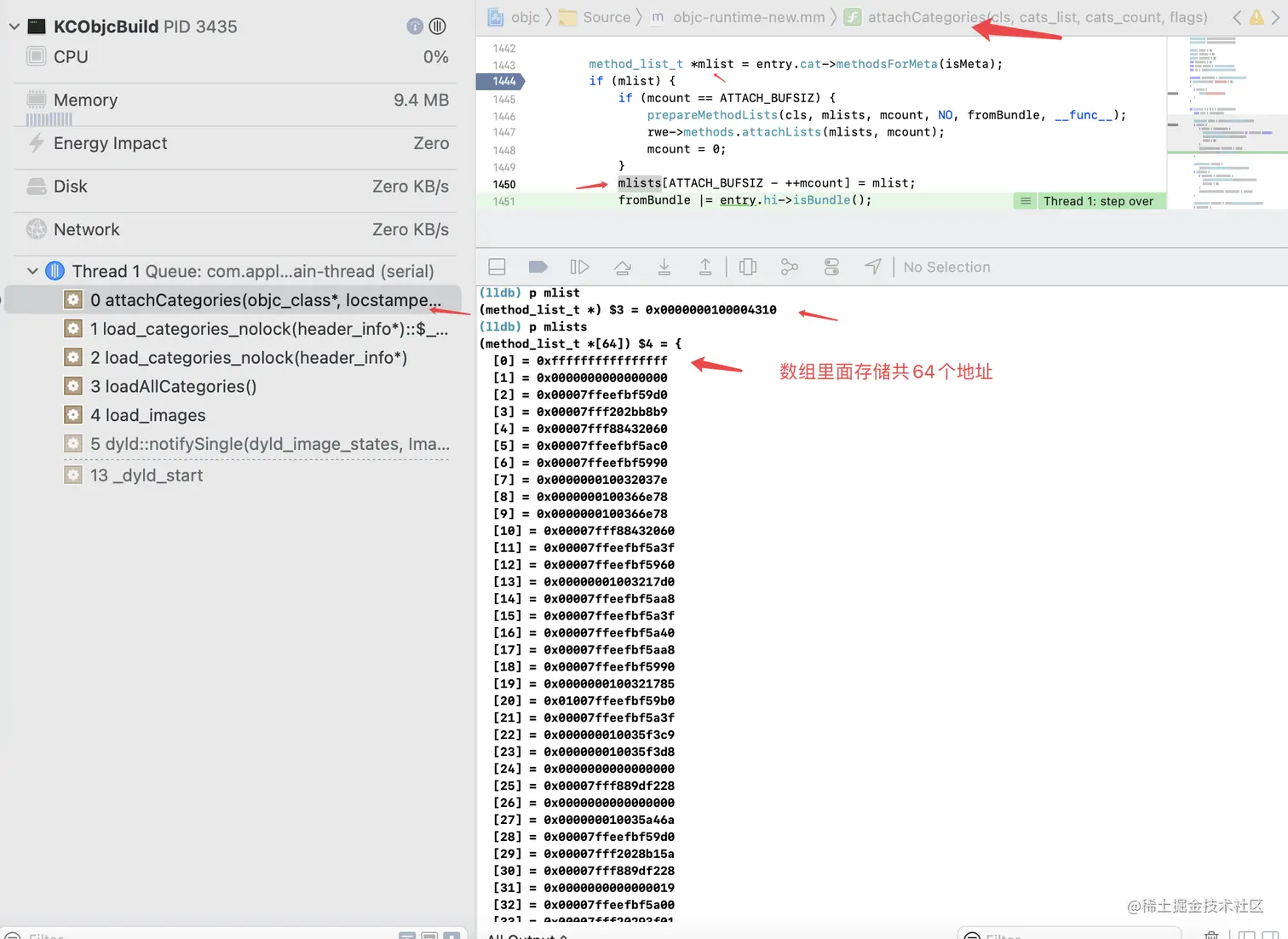The image size is (1288, 939).
Task: Open Debug View Hierarchy icon
Action: [x=748, y=267]
